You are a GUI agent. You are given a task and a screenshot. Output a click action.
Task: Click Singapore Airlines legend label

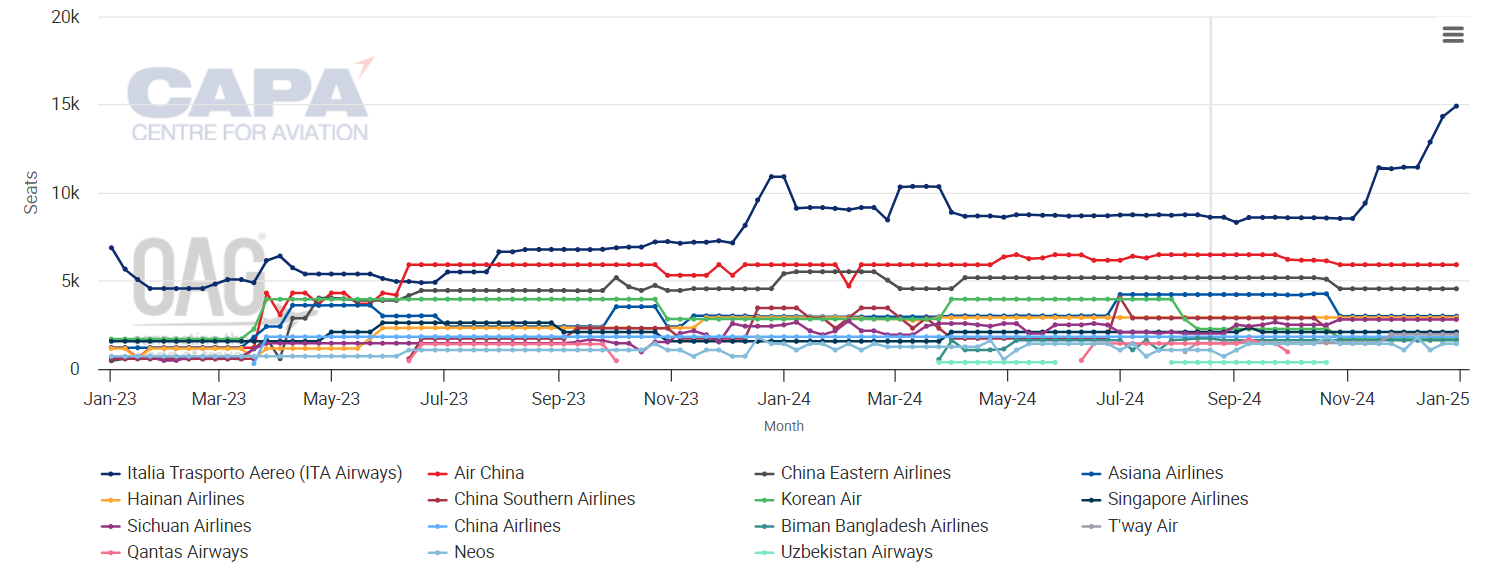1177,499
